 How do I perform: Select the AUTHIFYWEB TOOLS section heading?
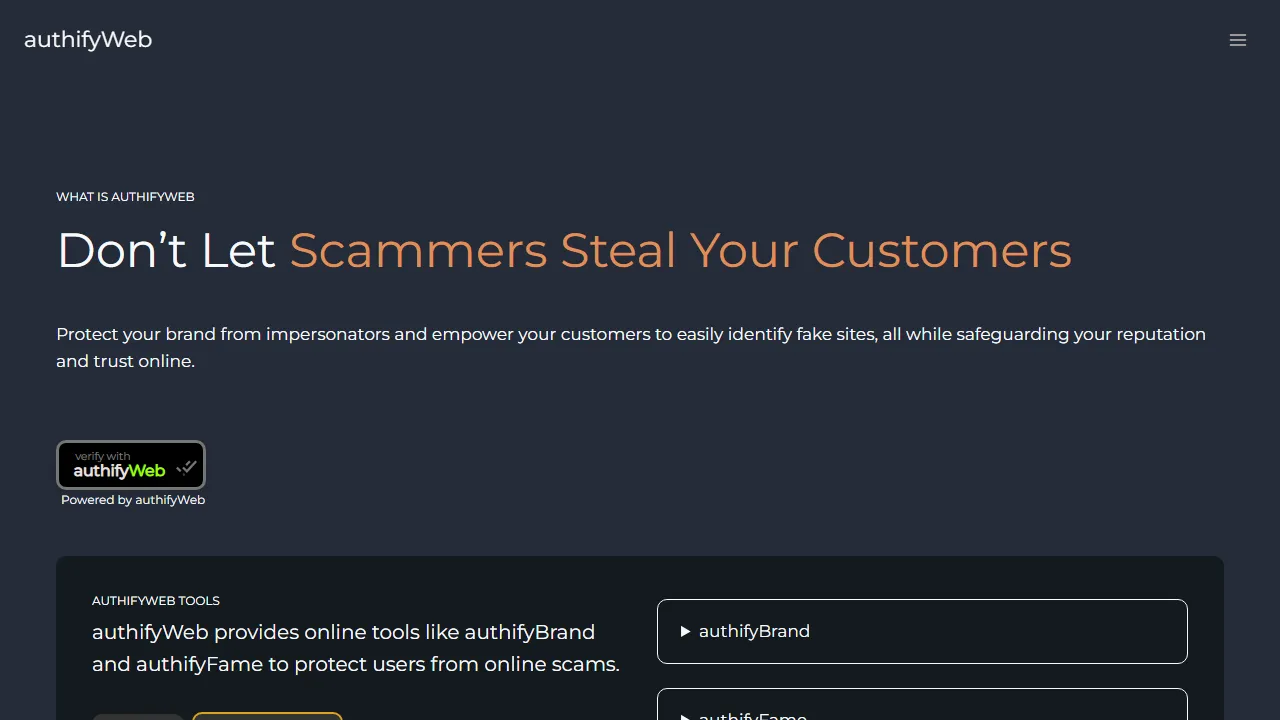point(156,600)
